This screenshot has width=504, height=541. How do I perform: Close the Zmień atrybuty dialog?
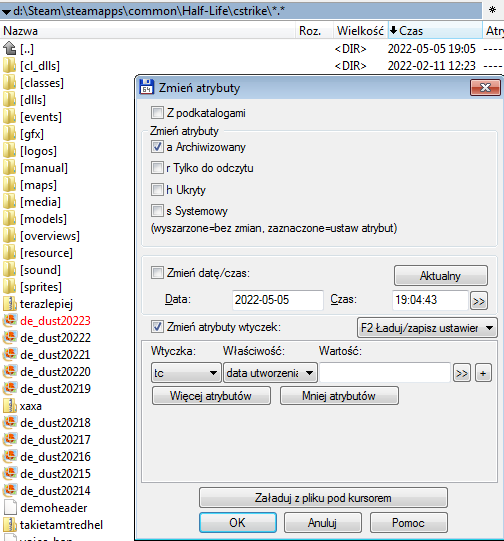tap(485, 88)
